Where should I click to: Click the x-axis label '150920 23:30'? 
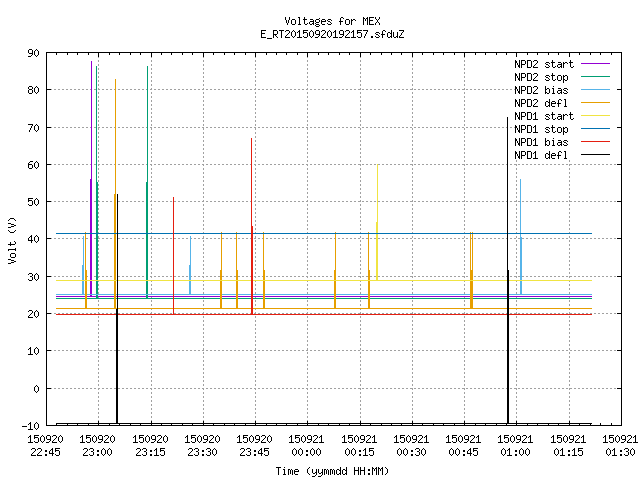pyautogui.click(x=202, y=446)
